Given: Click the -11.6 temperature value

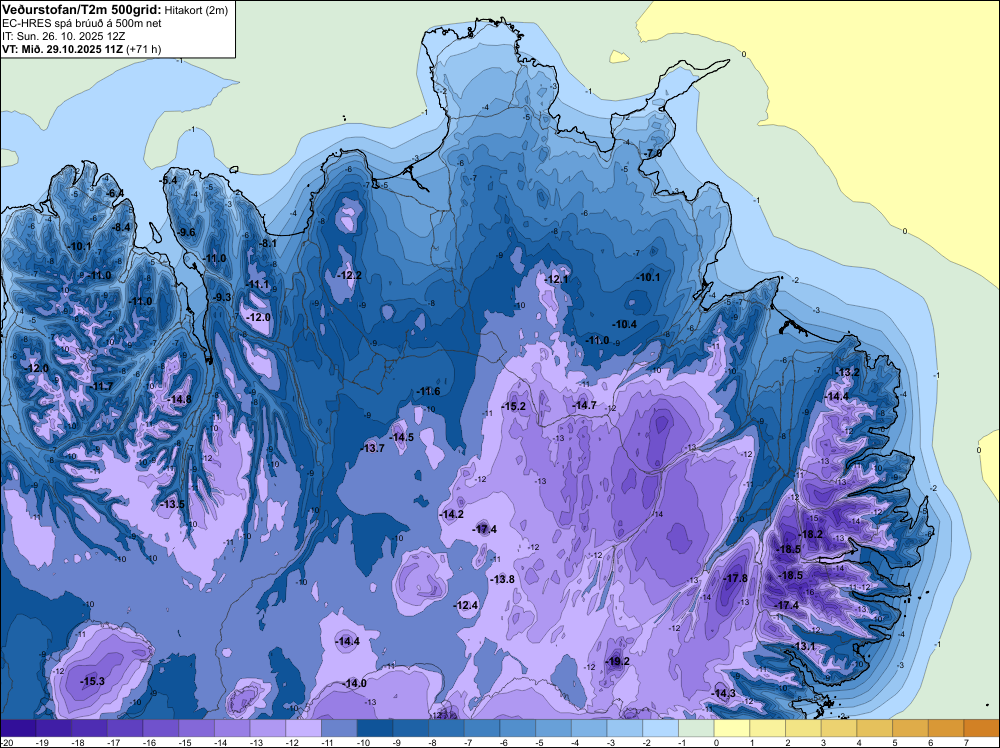Looking at the screenshot, I should [x=429, y=392].
